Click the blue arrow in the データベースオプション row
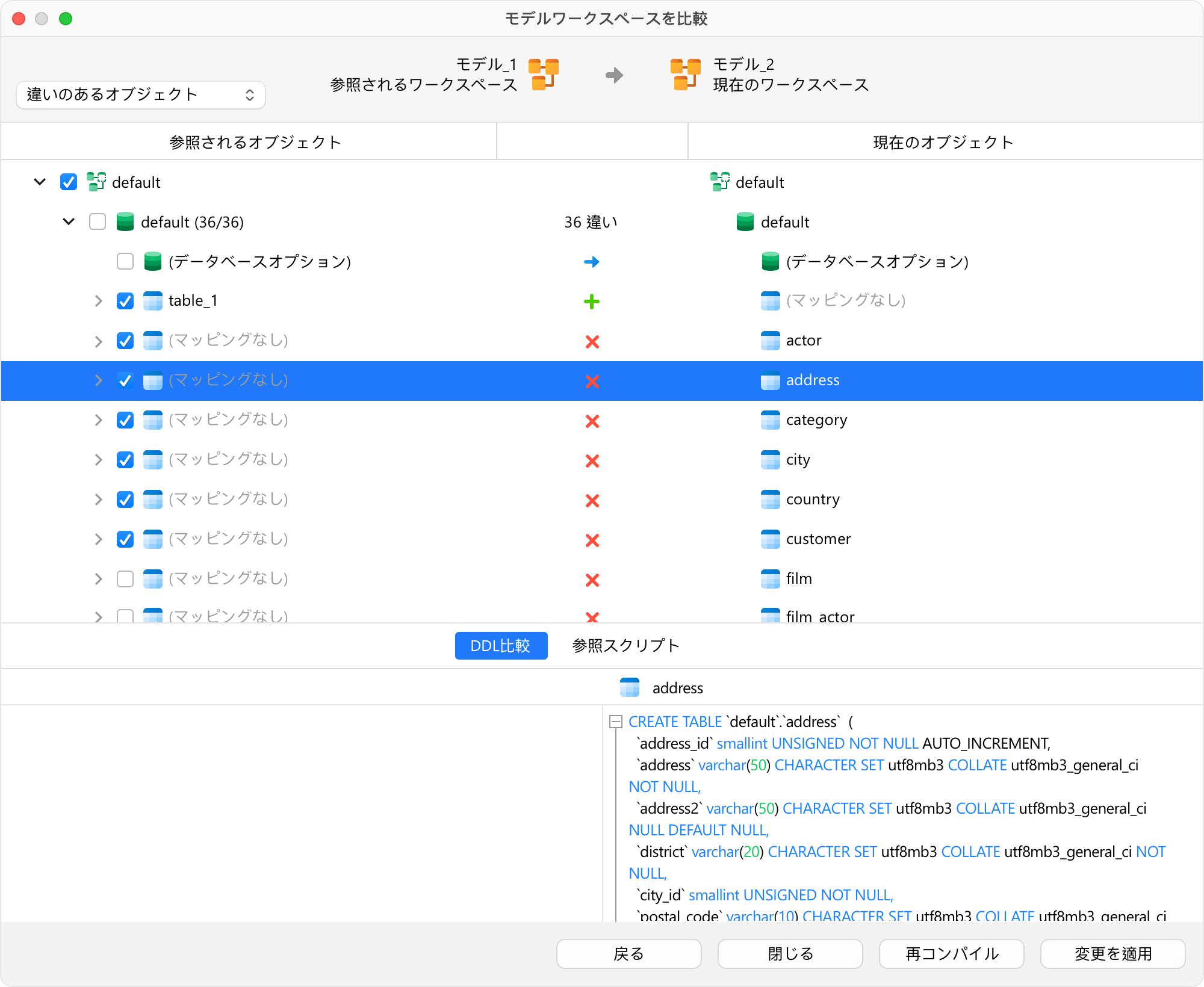Screen dimensions: 1204x987 (x=592, y=262)
